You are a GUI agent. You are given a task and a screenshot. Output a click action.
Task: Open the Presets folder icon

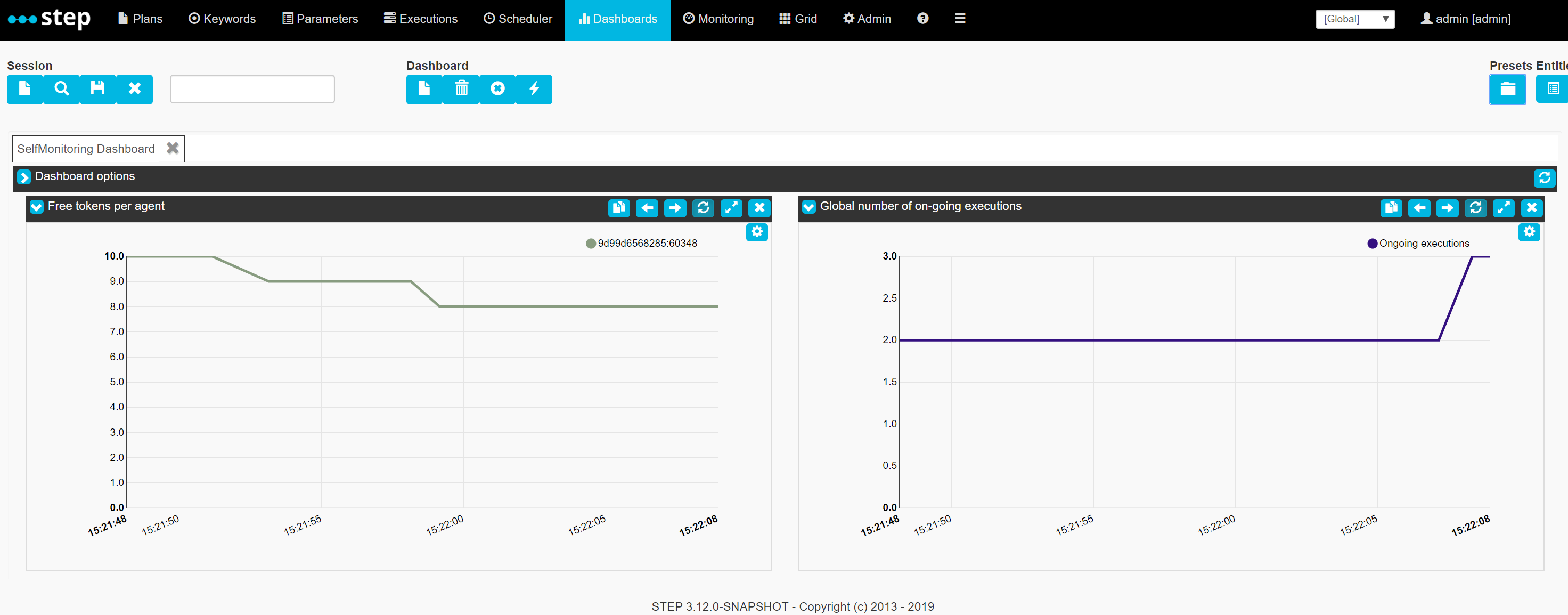pos(1507,89)
